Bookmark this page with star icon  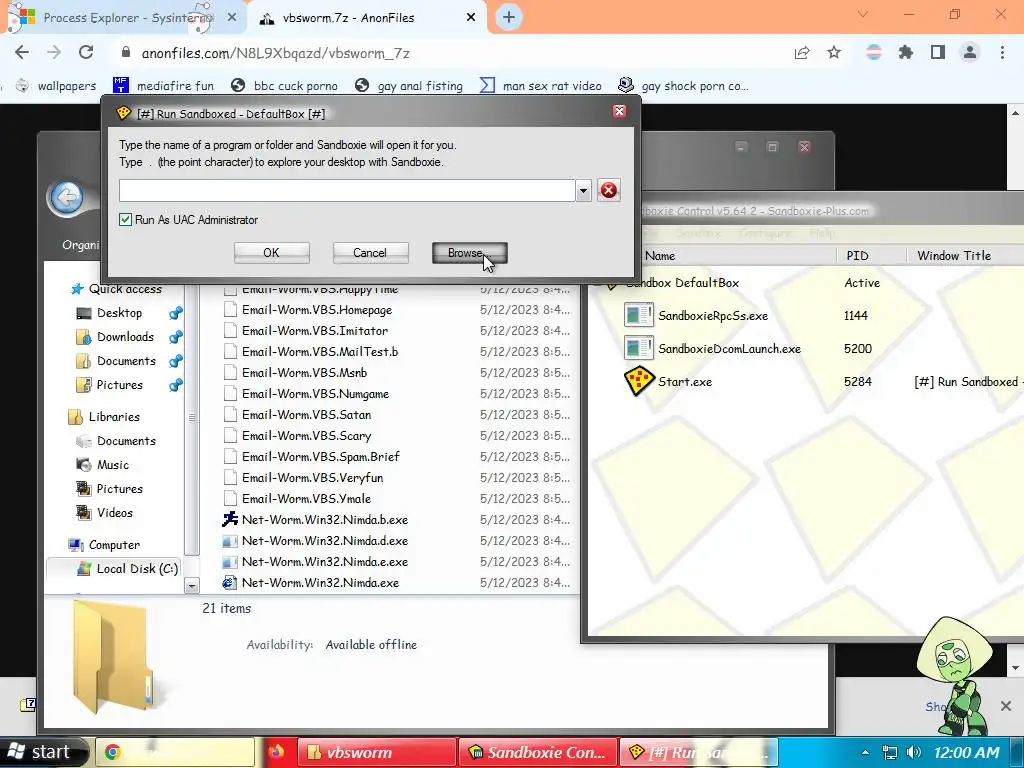click(834, 53)
